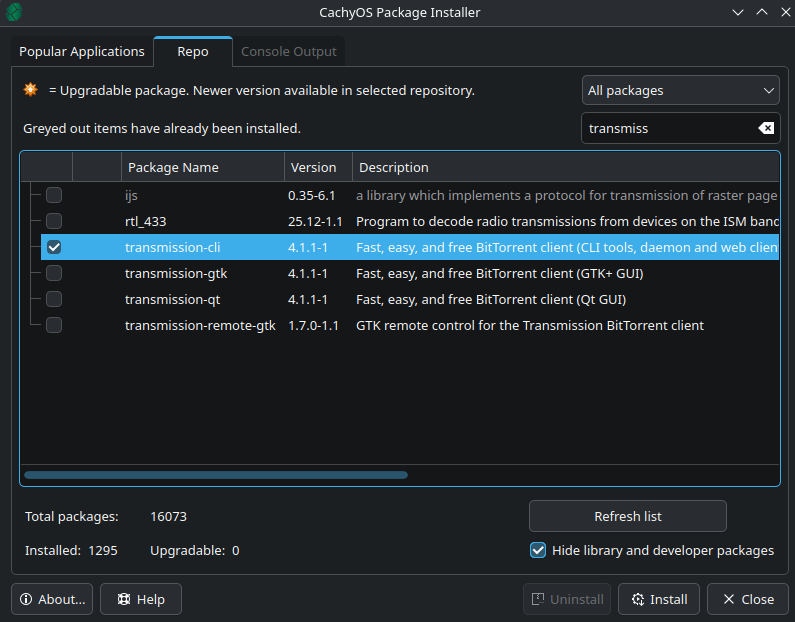Click the orange upgradable package star icon

pyautogui.click(x=30, y=90)
